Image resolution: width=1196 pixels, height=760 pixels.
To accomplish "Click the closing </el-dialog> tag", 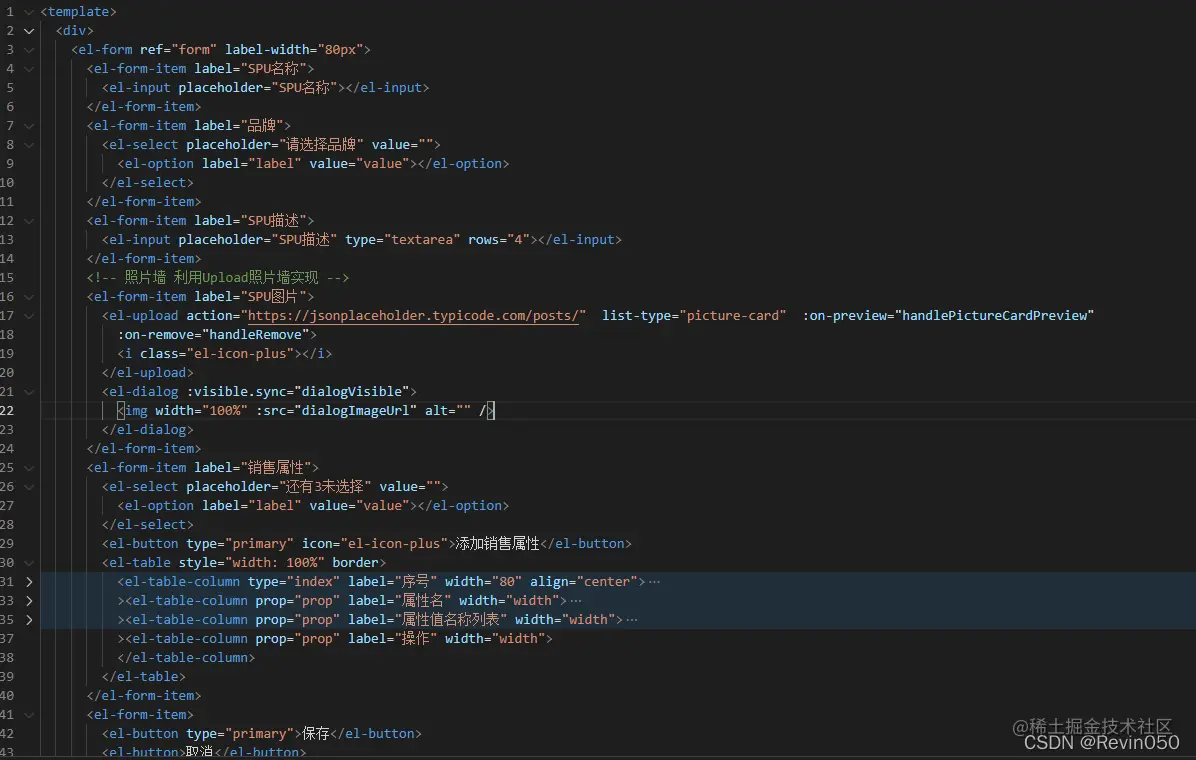I will point(147,430).
